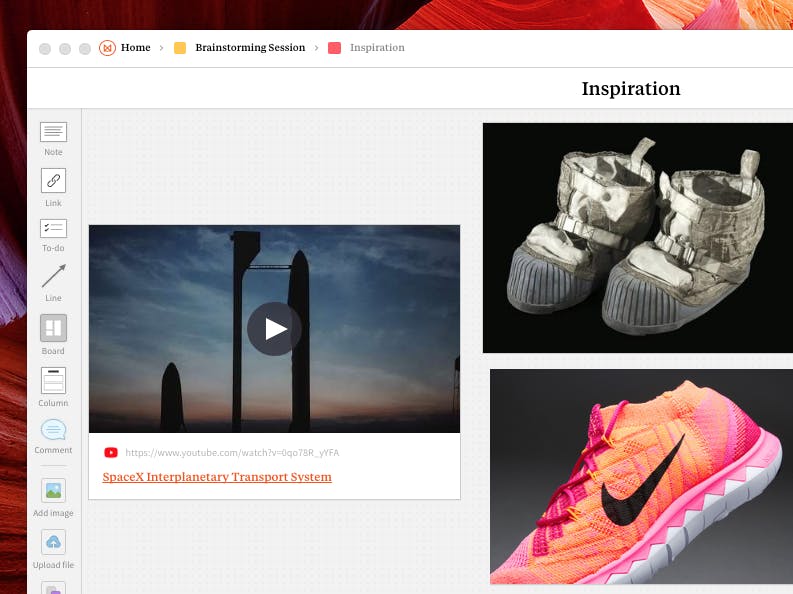Image resolution: width=793 pixels, height=594 pixels.
Task: Click the YouTube icon by the URL
Action: [111, 452]
